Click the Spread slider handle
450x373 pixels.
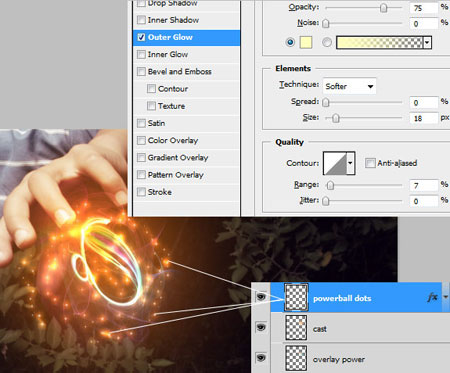(326, 102)
